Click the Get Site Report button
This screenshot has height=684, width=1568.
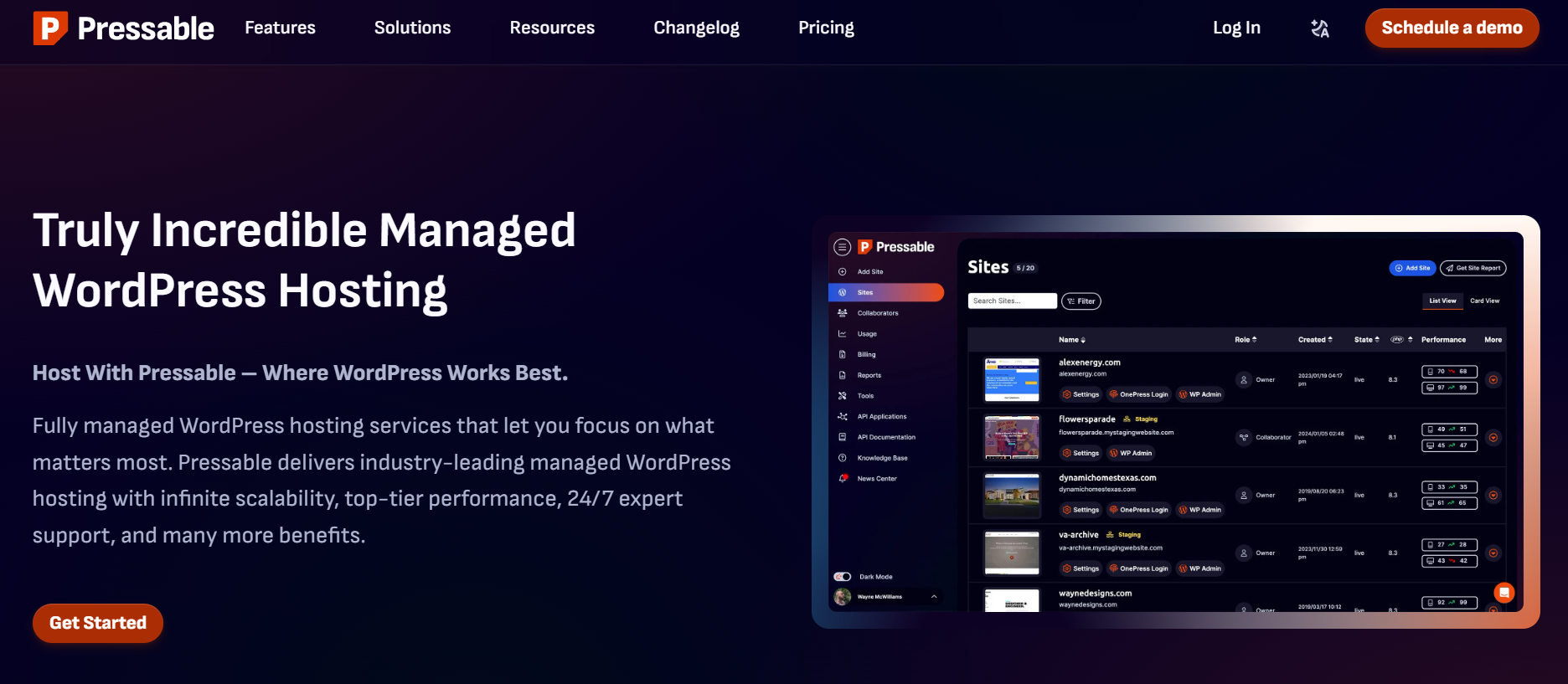[1473, 268]
